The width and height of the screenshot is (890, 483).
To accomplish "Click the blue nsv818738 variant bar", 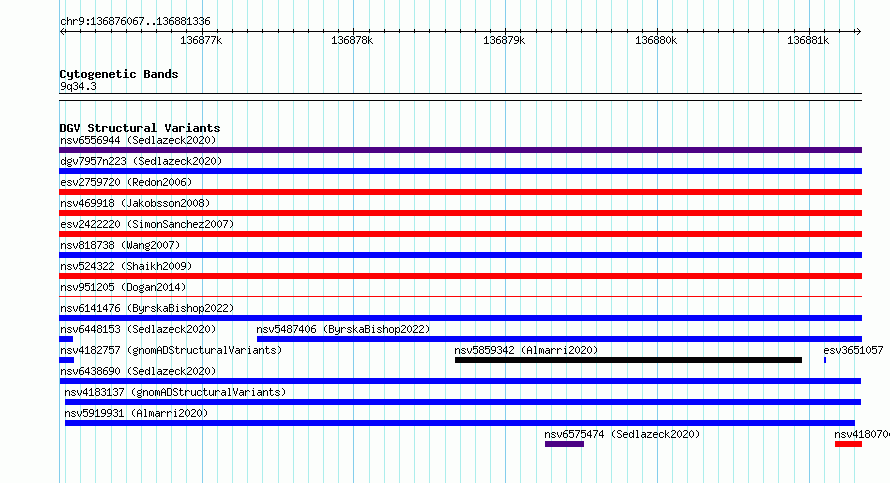I will [460, 255].
